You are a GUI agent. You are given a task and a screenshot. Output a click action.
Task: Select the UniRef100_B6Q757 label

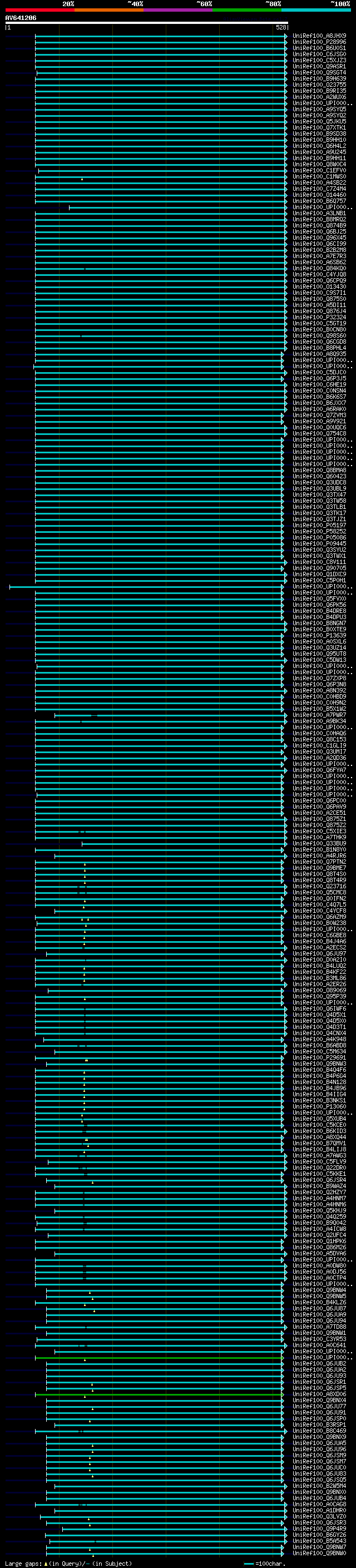319,201
